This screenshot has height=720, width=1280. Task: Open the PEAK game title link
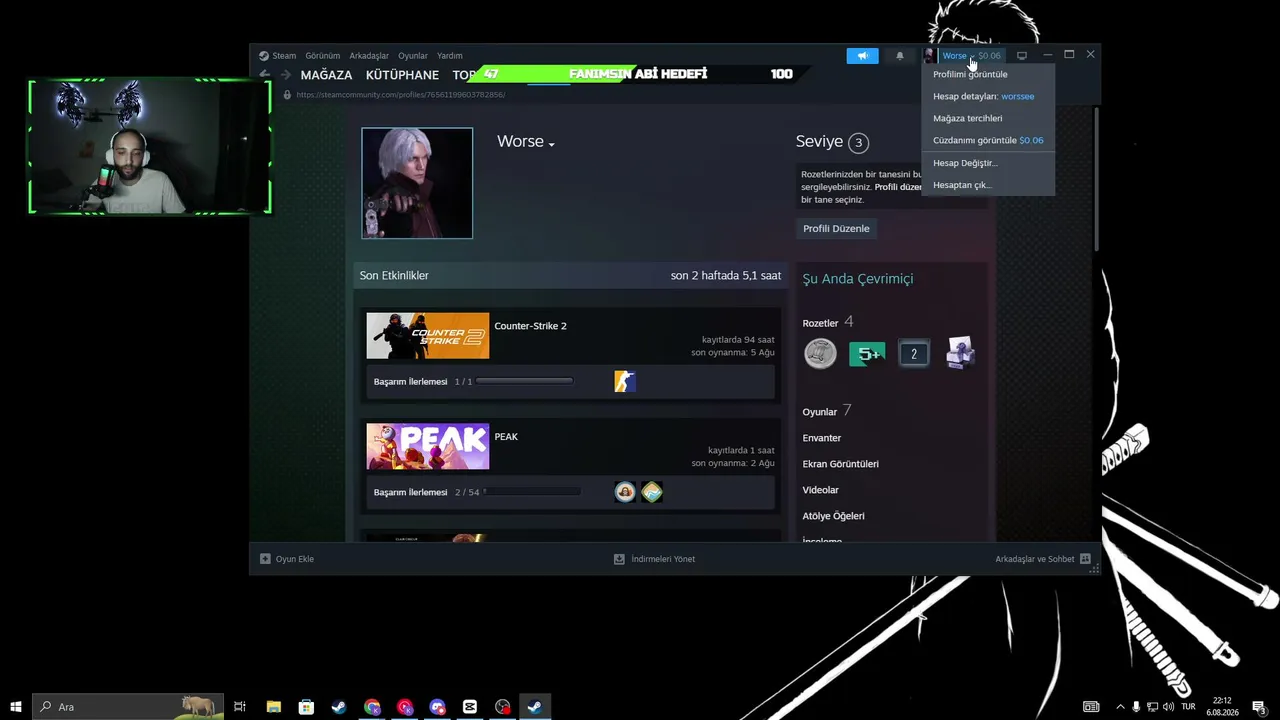point(506,437)
